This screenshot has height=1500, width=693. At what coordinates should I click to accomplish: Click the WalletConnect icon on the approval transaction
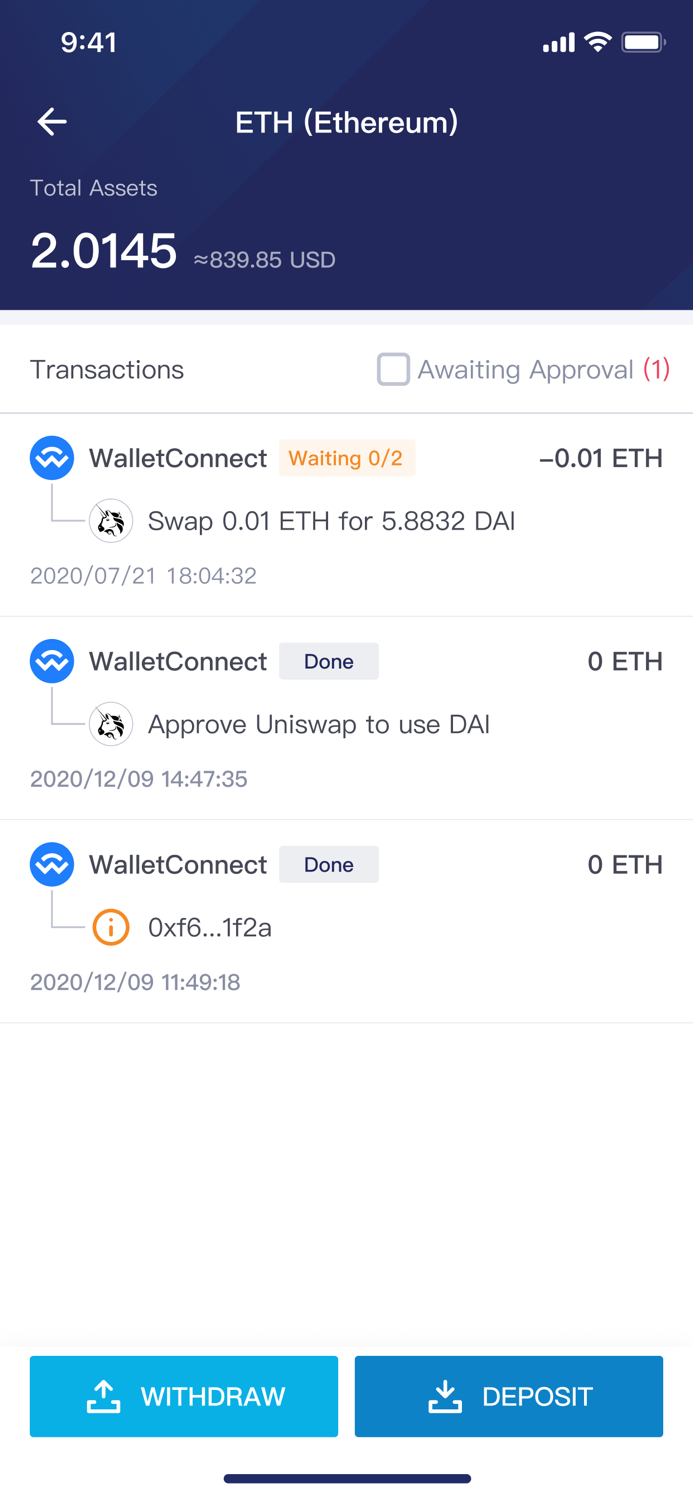[x=51, y=661]
